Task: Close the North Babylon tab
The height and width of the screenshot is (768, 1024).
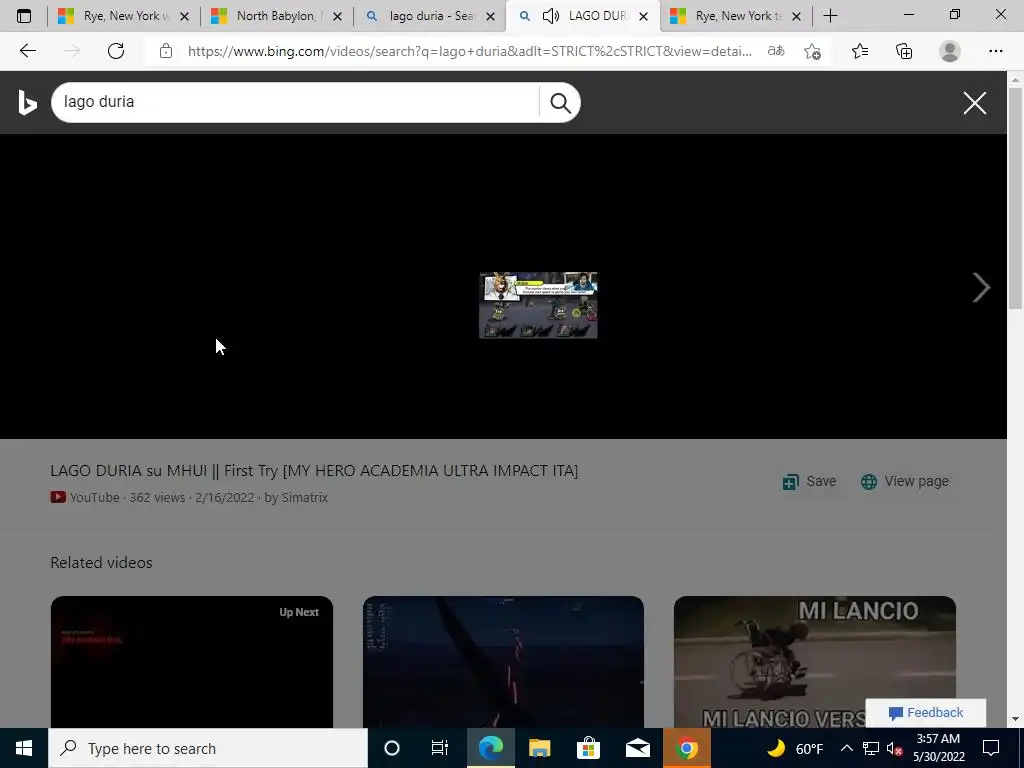Action: [x=337, y=16]
